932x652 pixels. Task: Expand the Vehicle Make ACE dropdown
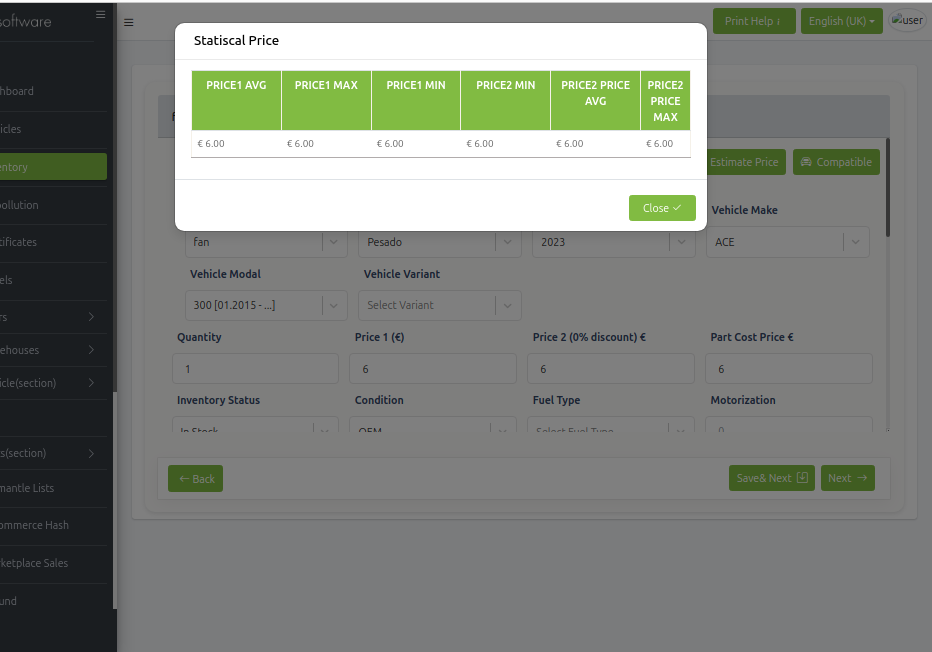(855, 242)
